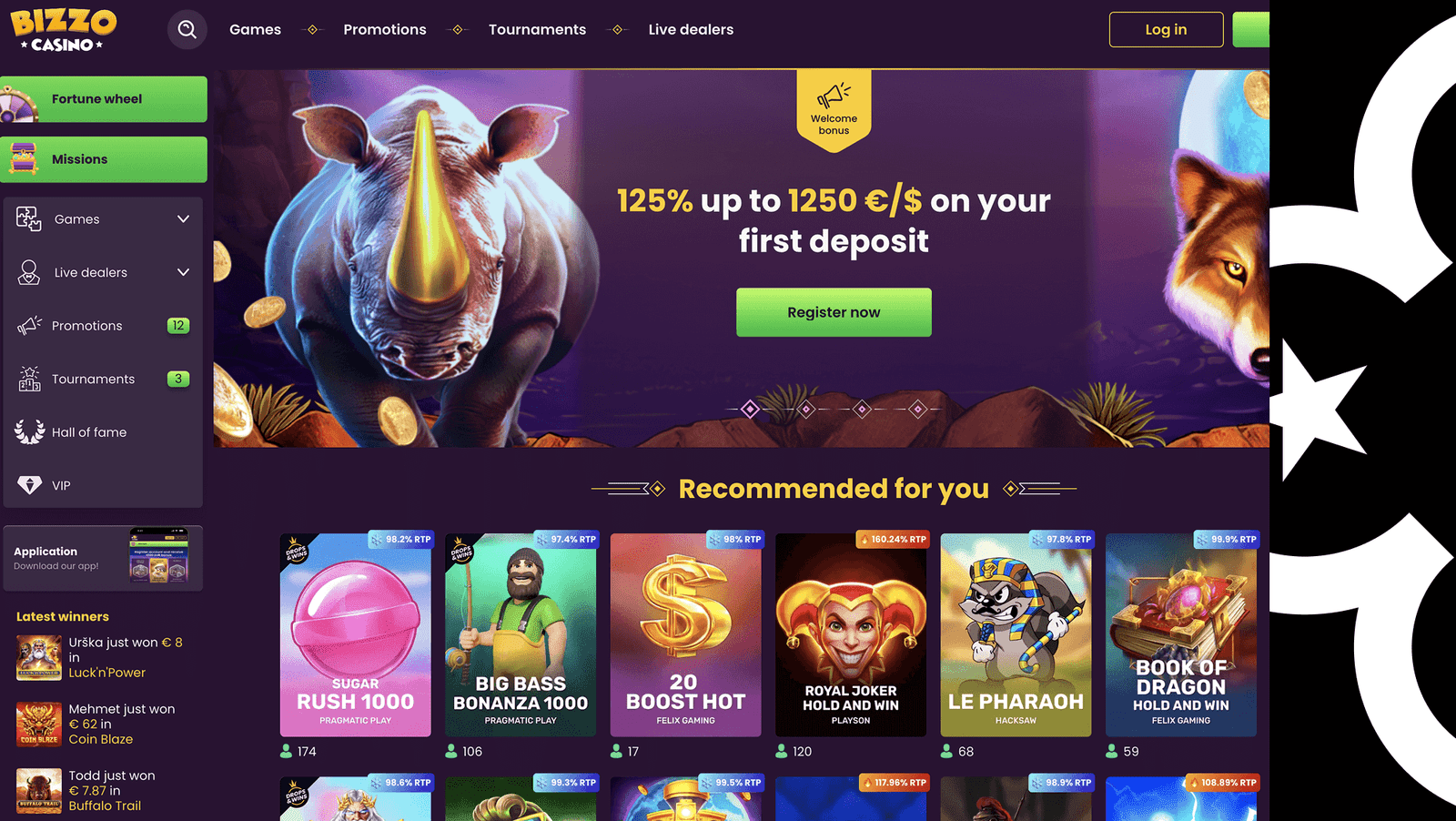The height and width of the screenshot is (821, 1456).
Task: Open the Missions treasure chest button
Action: [x=104, y=159]
